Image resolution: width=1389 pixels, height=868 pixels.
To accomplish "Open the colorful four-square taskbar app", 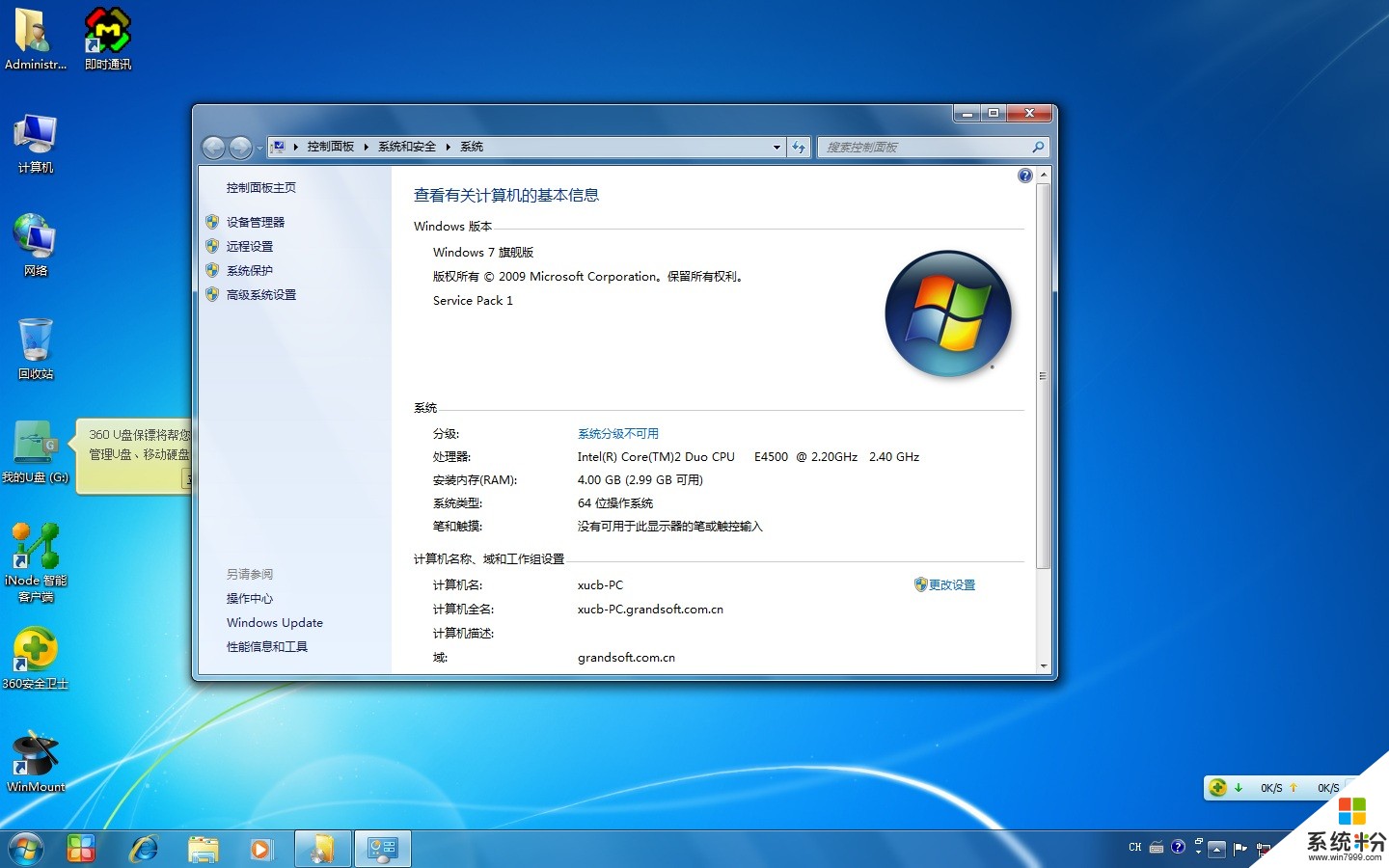I will point(81,849).
